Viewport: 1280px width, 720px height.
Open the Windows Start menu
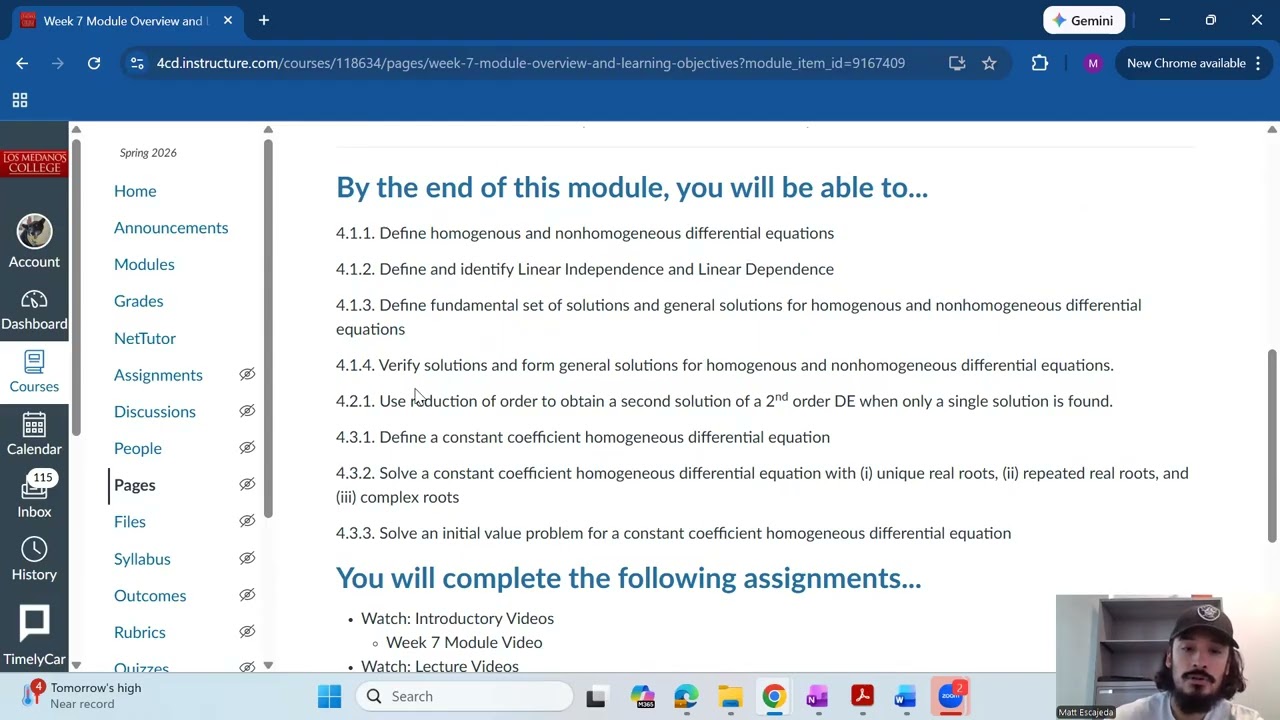(x=329, y=696)
